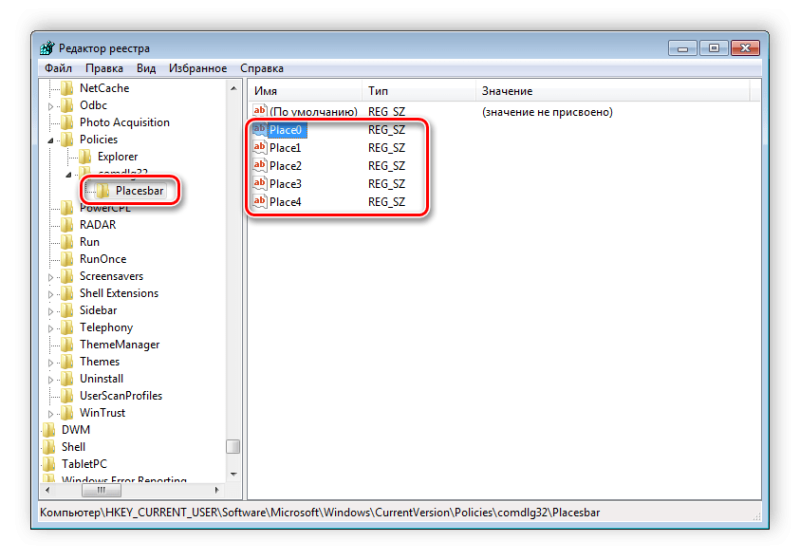The height and width of the screenshot is (560, 800).
Task: Click the Telephony folder icon
Action: click(67, 327)
